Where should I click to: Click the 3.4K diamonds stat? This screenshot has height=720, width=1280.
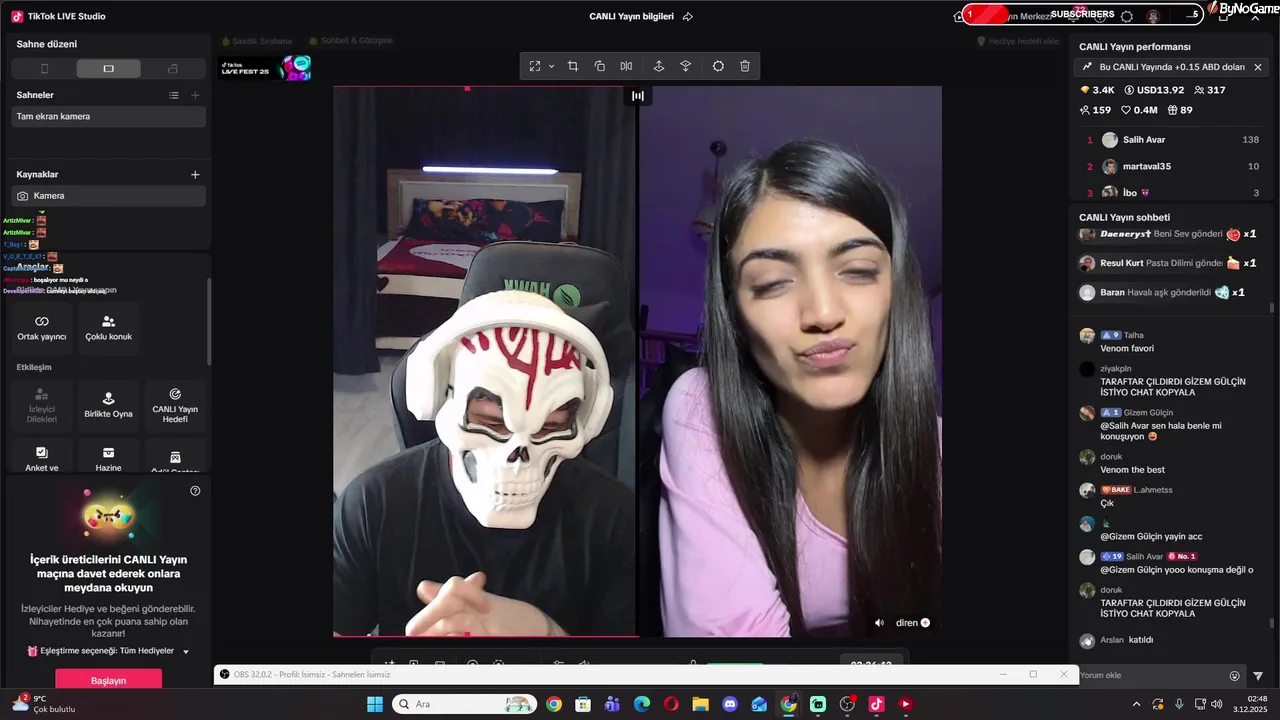point(1097,90)
